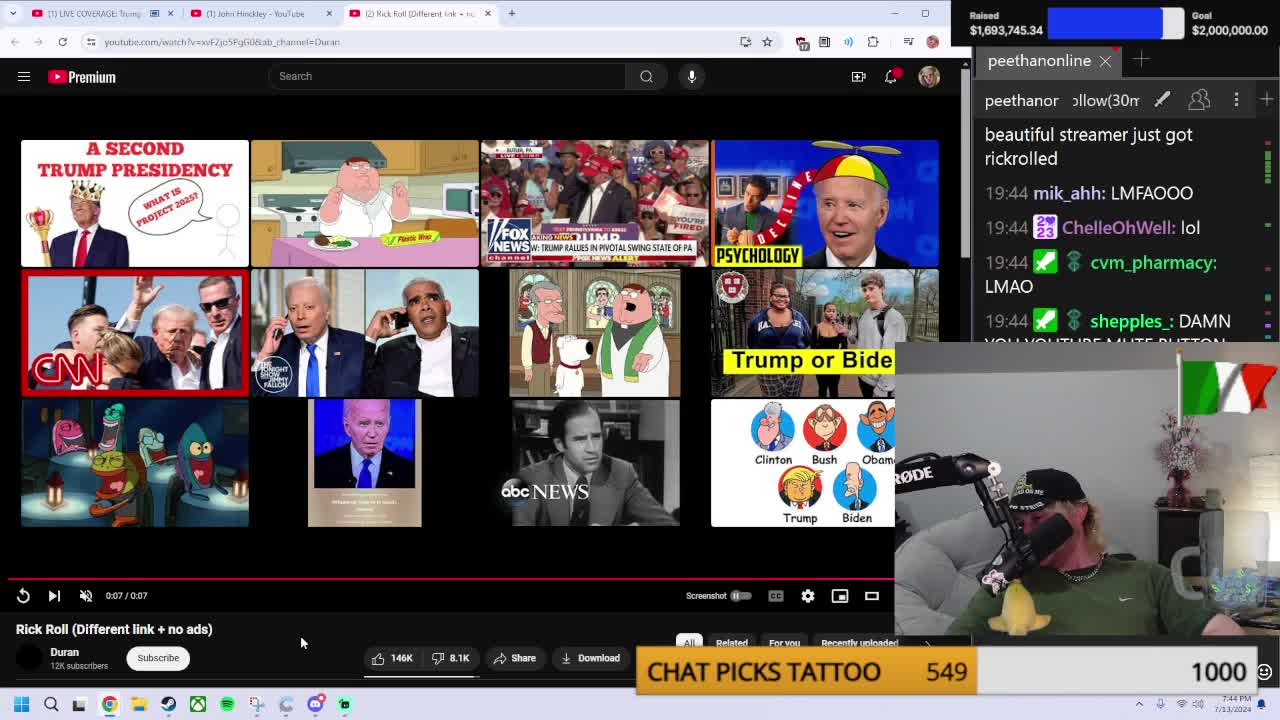Click the chat edit pencil icon

coord(1162,100)
